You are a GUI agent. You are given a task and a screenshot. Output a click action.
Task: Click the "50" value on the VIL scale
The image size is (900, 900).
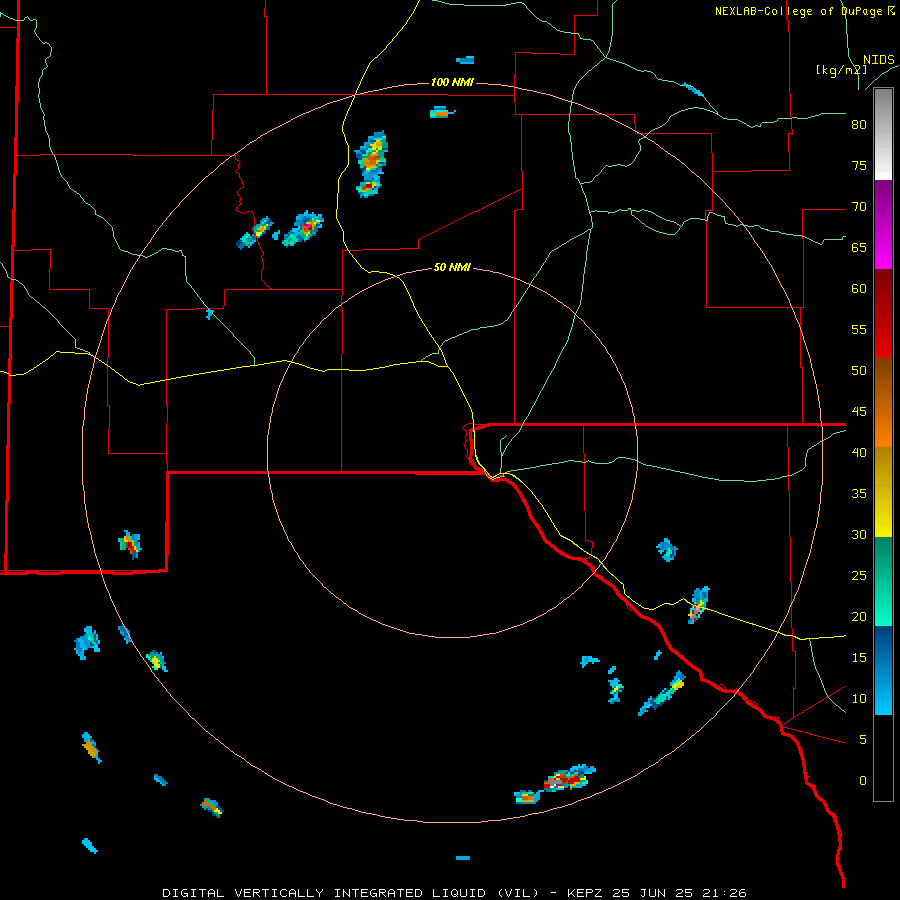pos(859,371)
